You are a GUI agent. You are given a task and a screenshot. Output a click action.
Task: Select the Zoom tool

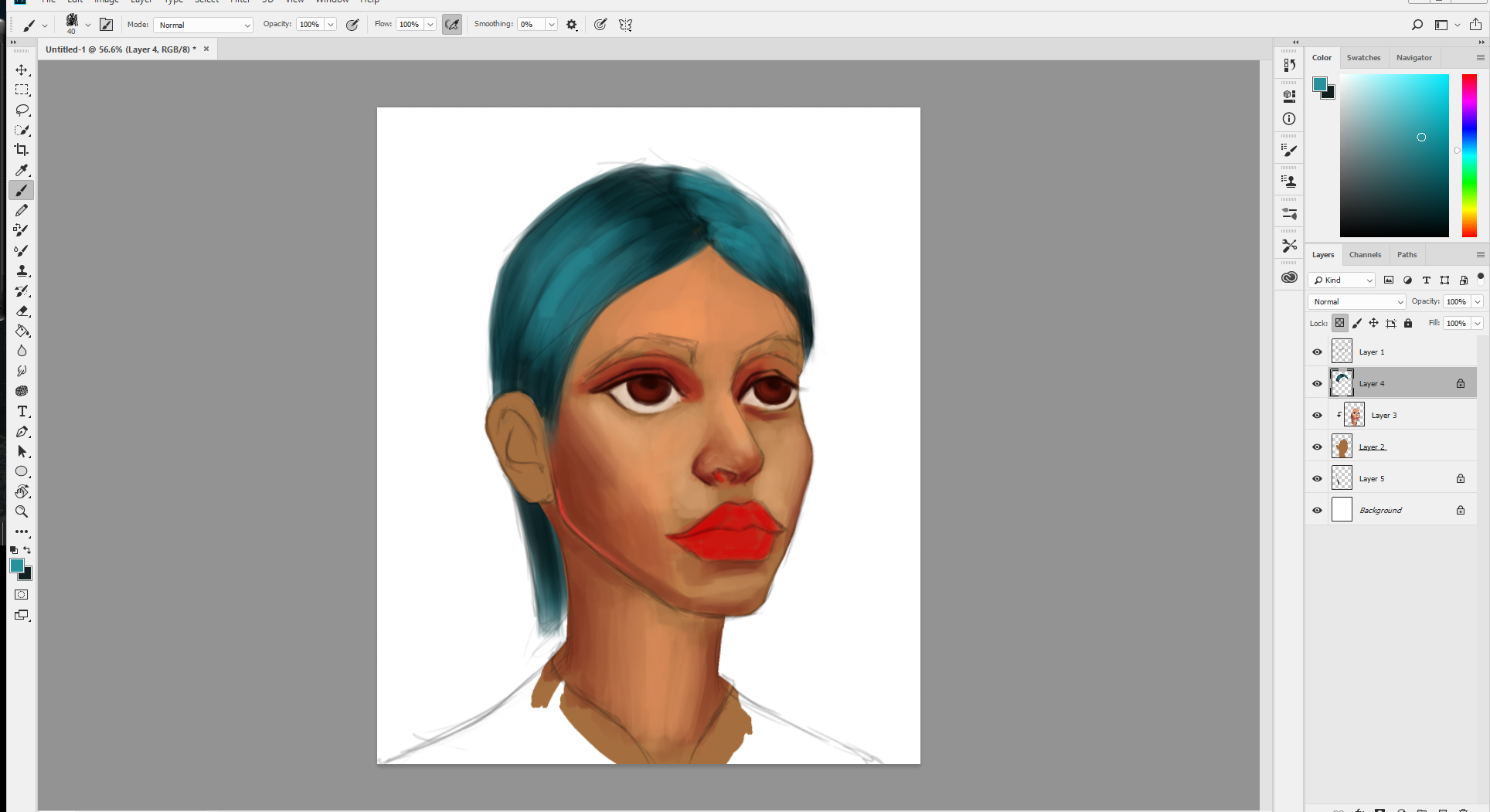coord(22,511)
